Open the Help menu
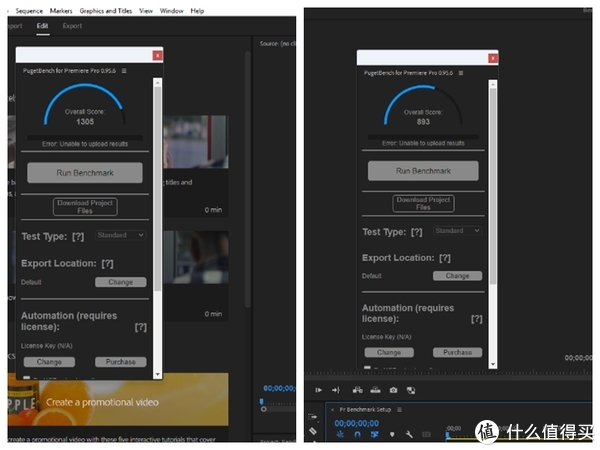 coord(197,11)
